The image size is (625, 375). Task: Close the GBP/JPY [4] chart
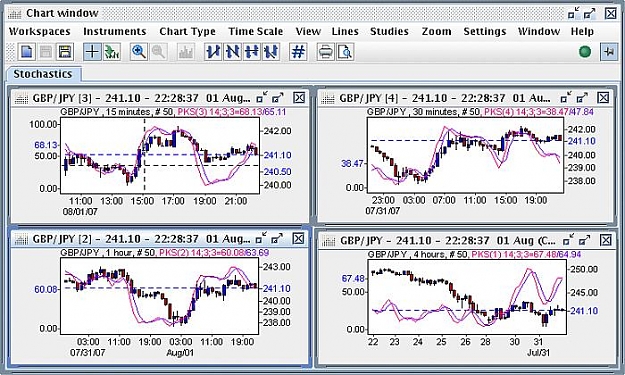coord(603,98)
